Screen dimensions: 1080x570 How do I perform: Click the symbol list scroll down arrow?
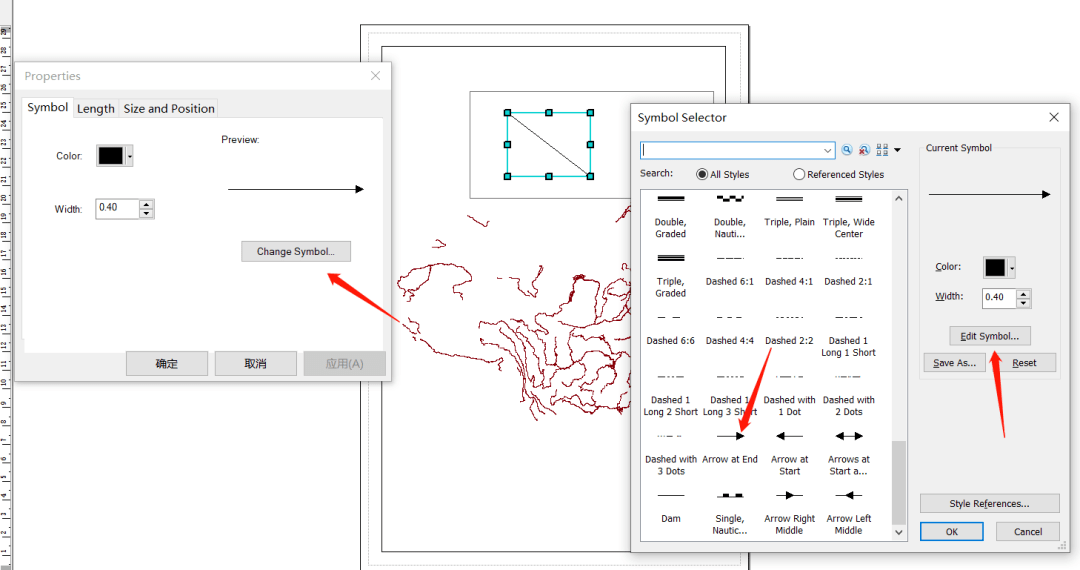[898, 532]
